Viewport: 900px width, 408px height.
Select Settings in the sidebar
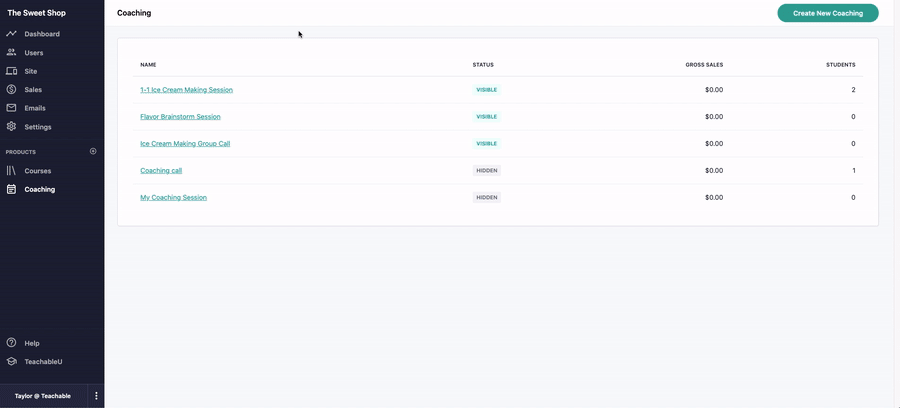[38, 127]
